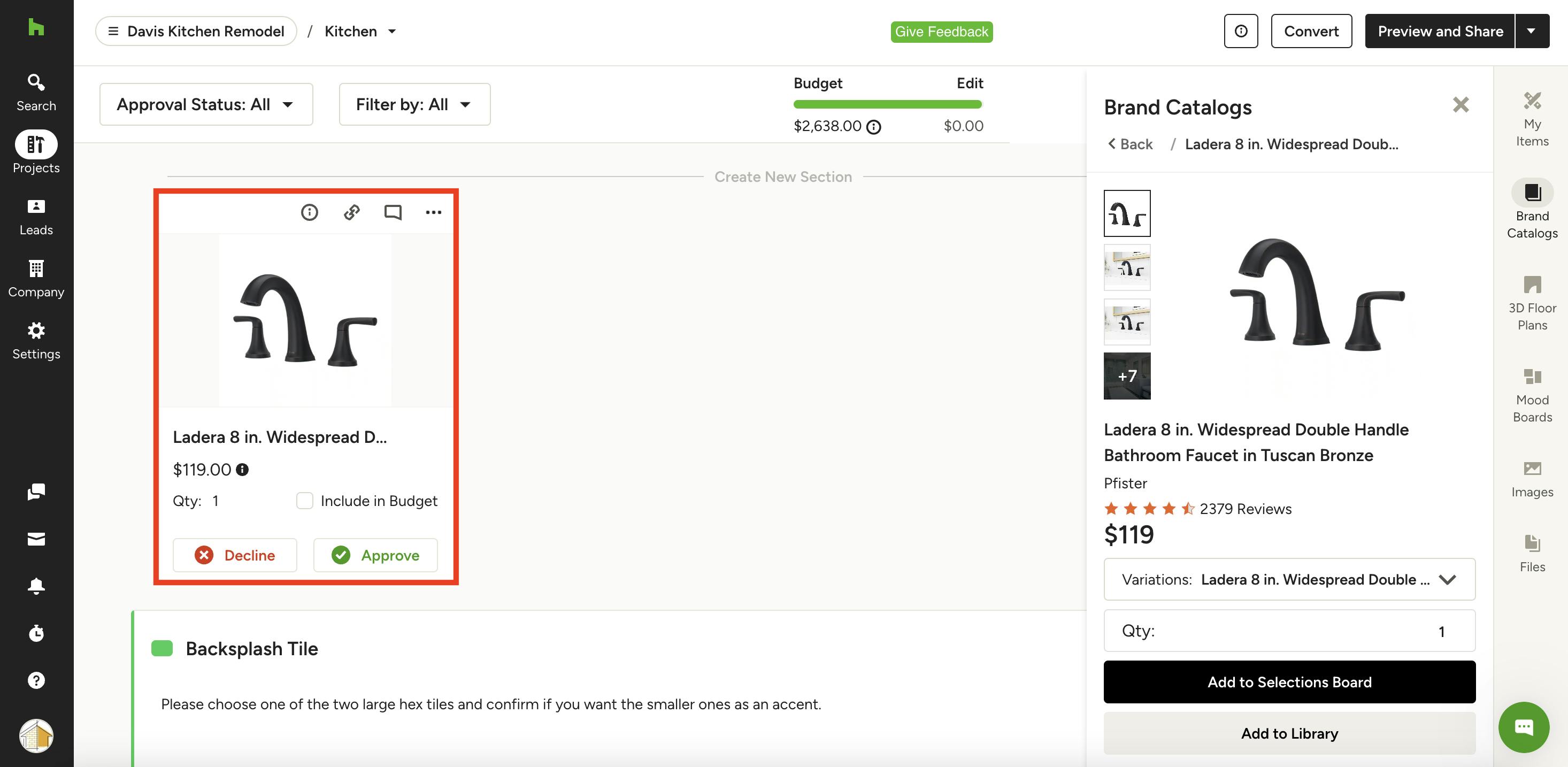The image size is (1568, 767).
Task: Open comments on the faucet card
Action: (x=393, y=212)
